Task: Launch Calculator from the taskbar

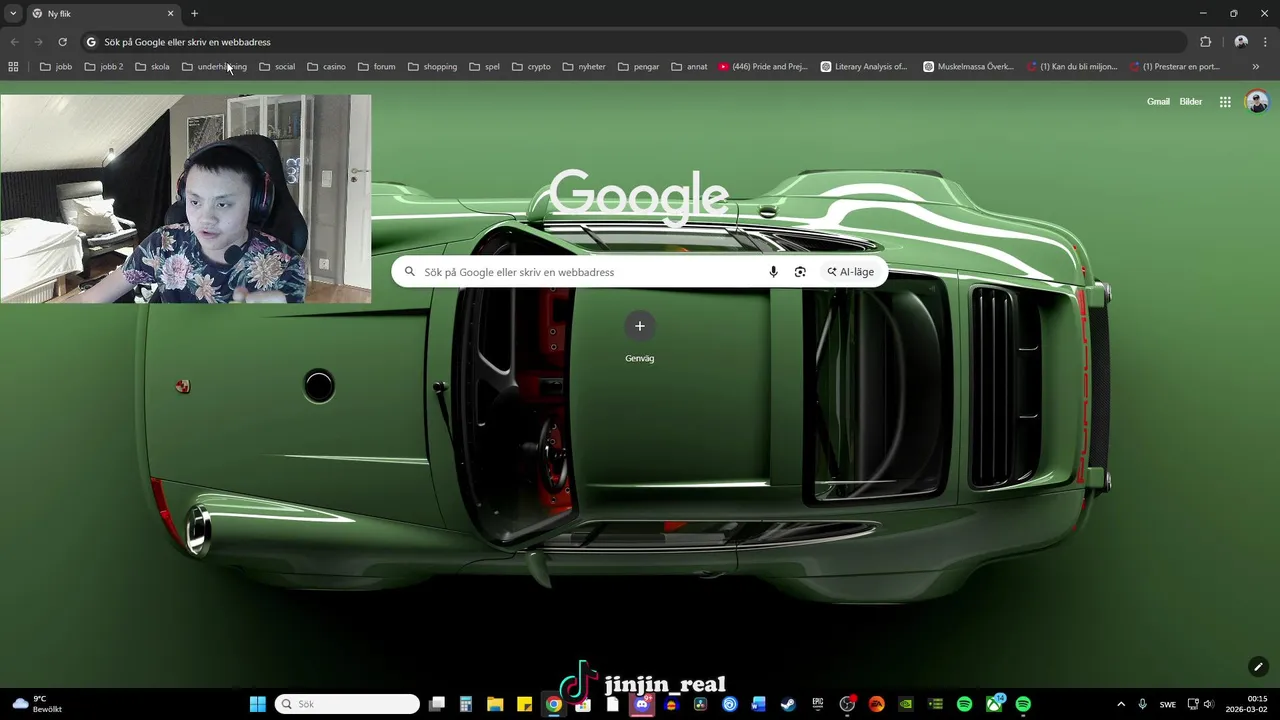Action: 466,704
